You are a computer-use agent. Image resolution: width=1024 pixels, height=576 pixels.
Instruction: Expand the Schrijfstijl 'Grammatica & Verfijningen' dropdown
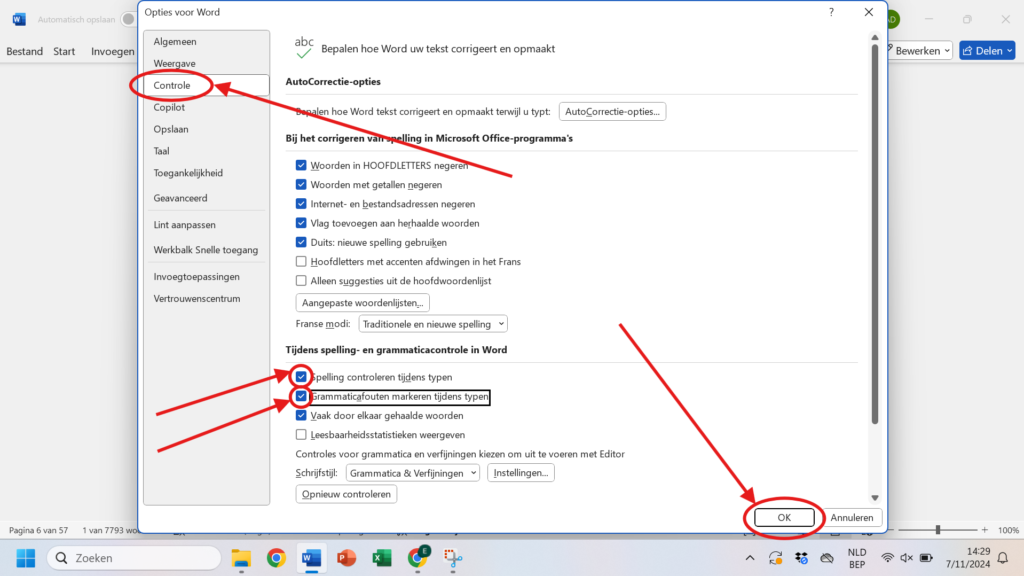coord(412,473)
